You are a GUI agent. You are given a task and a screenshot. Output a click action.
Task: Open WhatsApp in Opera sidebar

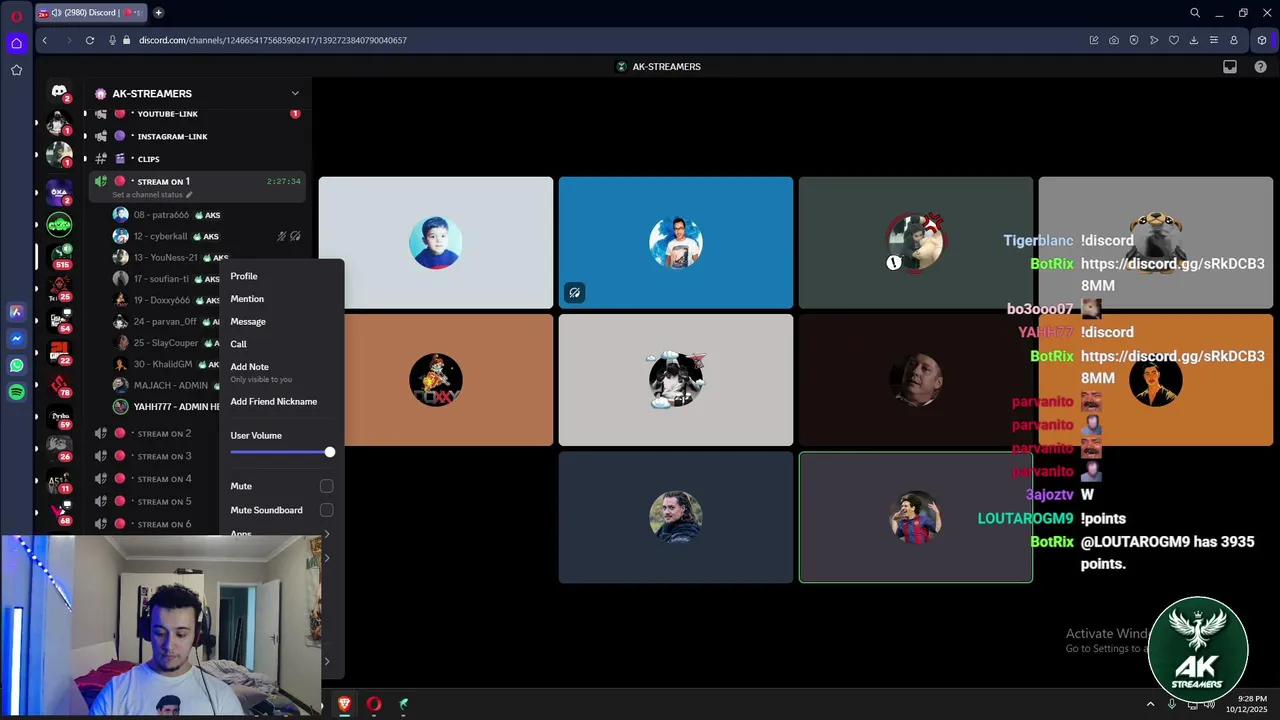16,366
